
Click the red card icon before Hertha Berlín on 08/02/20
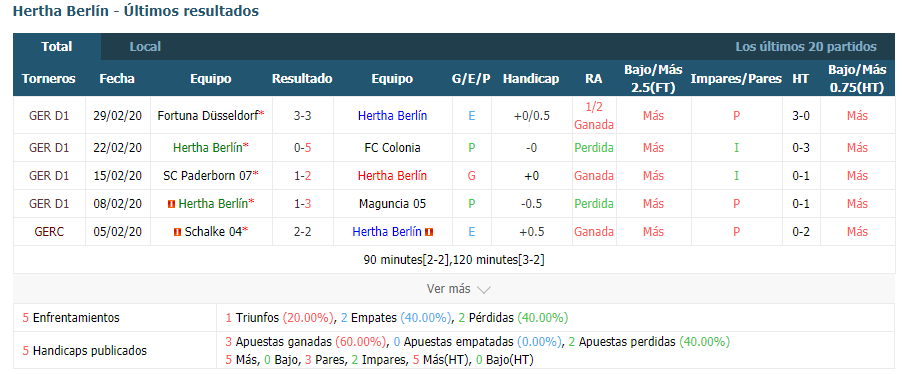pyautogui.click(x=171, y=204)
